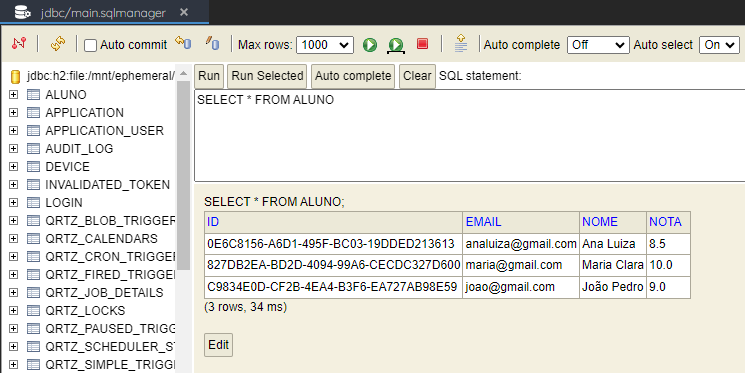745x373 pixels.
Task: Click the EMAIL column header
Action: coord(521,222)
